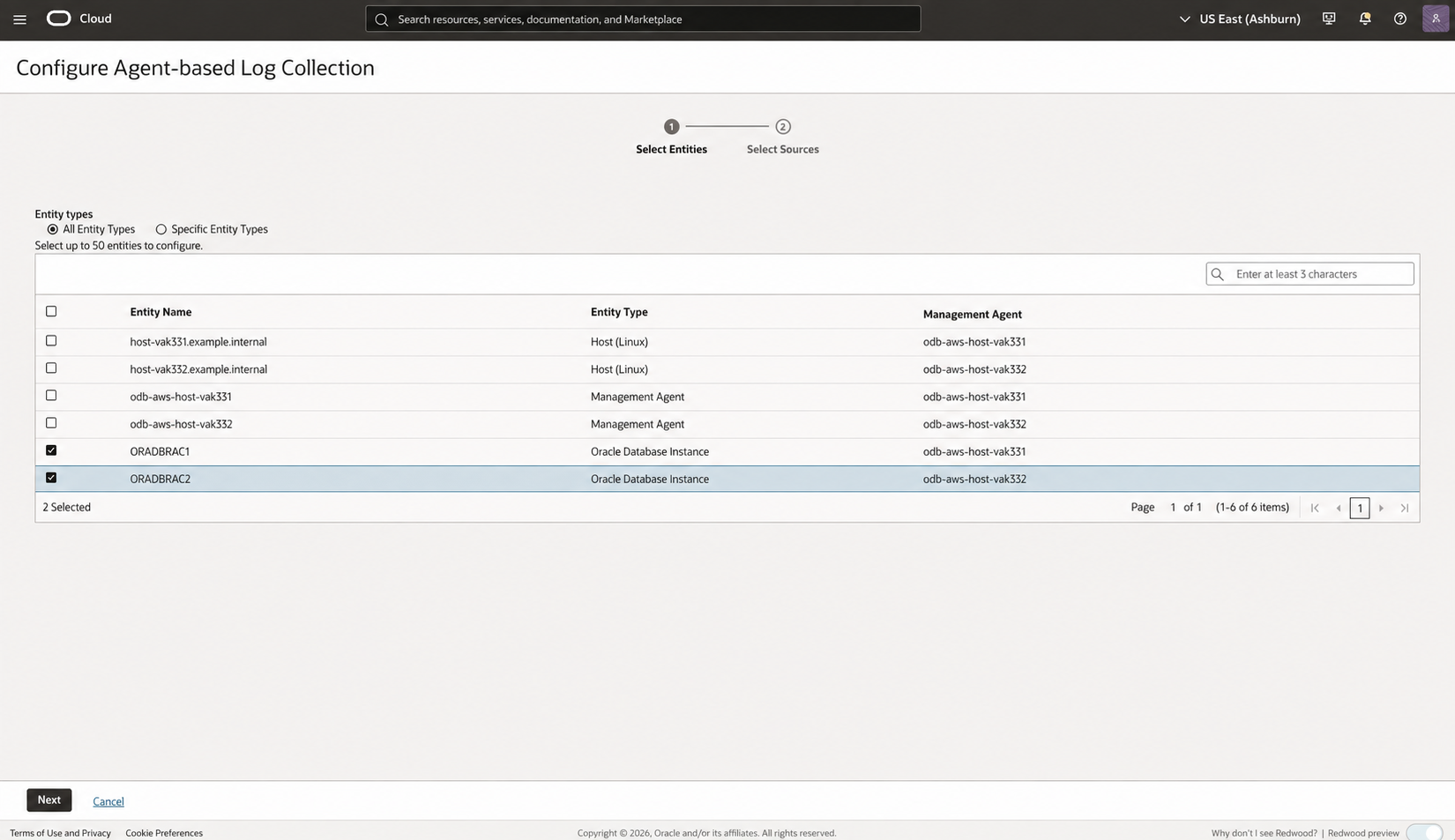The image size is (1455, 840).
Task: Open the Select Entities step label
Action: pos(671,149)
